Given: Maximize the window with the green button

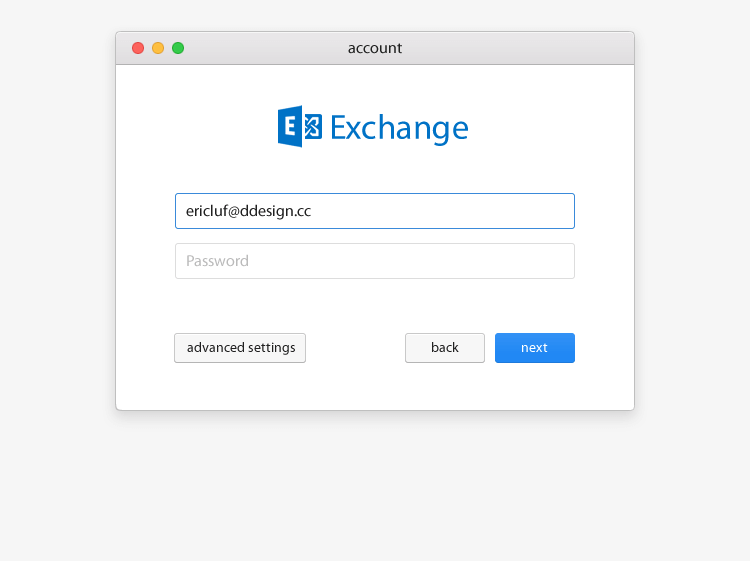Looking at the screenshot, I should (x=178, y=48).
